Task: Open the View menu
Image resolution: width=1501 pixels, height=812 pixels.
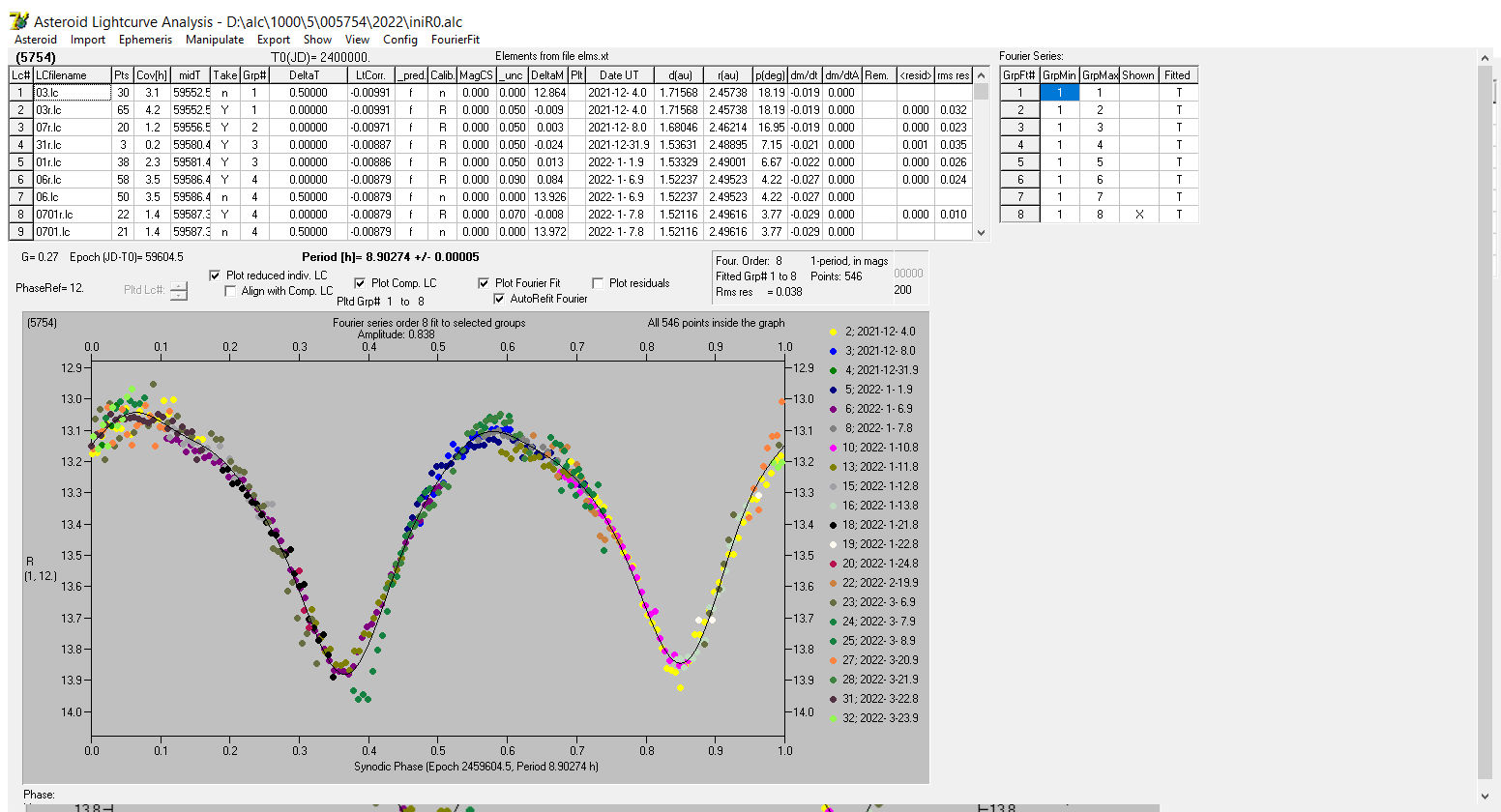Action: [358, 40]
